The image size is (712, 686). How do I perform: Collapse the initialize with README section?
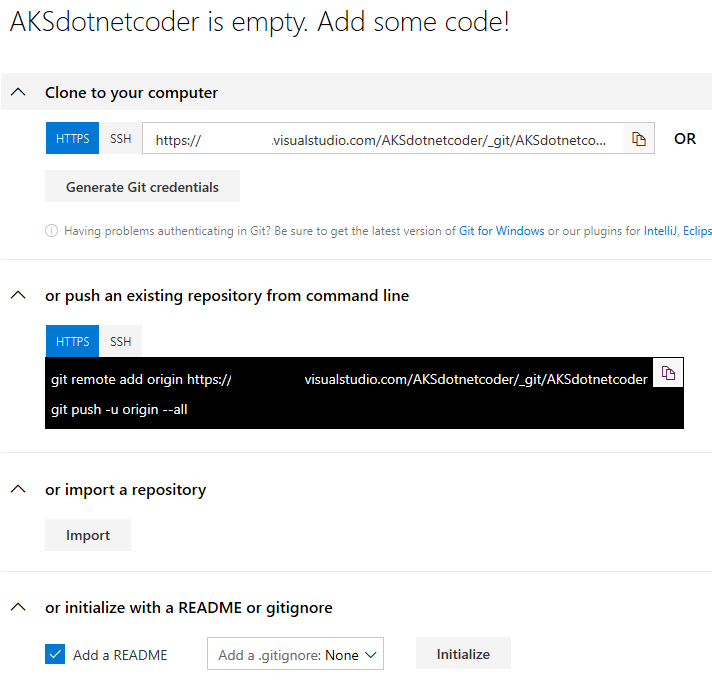click(x=18, y=607)
